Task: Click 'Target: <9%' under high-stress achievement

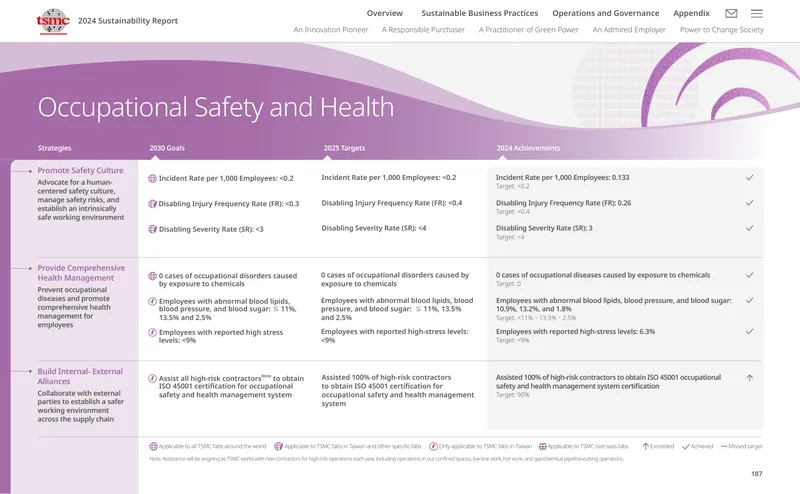Action: click(x=512, y=340)
